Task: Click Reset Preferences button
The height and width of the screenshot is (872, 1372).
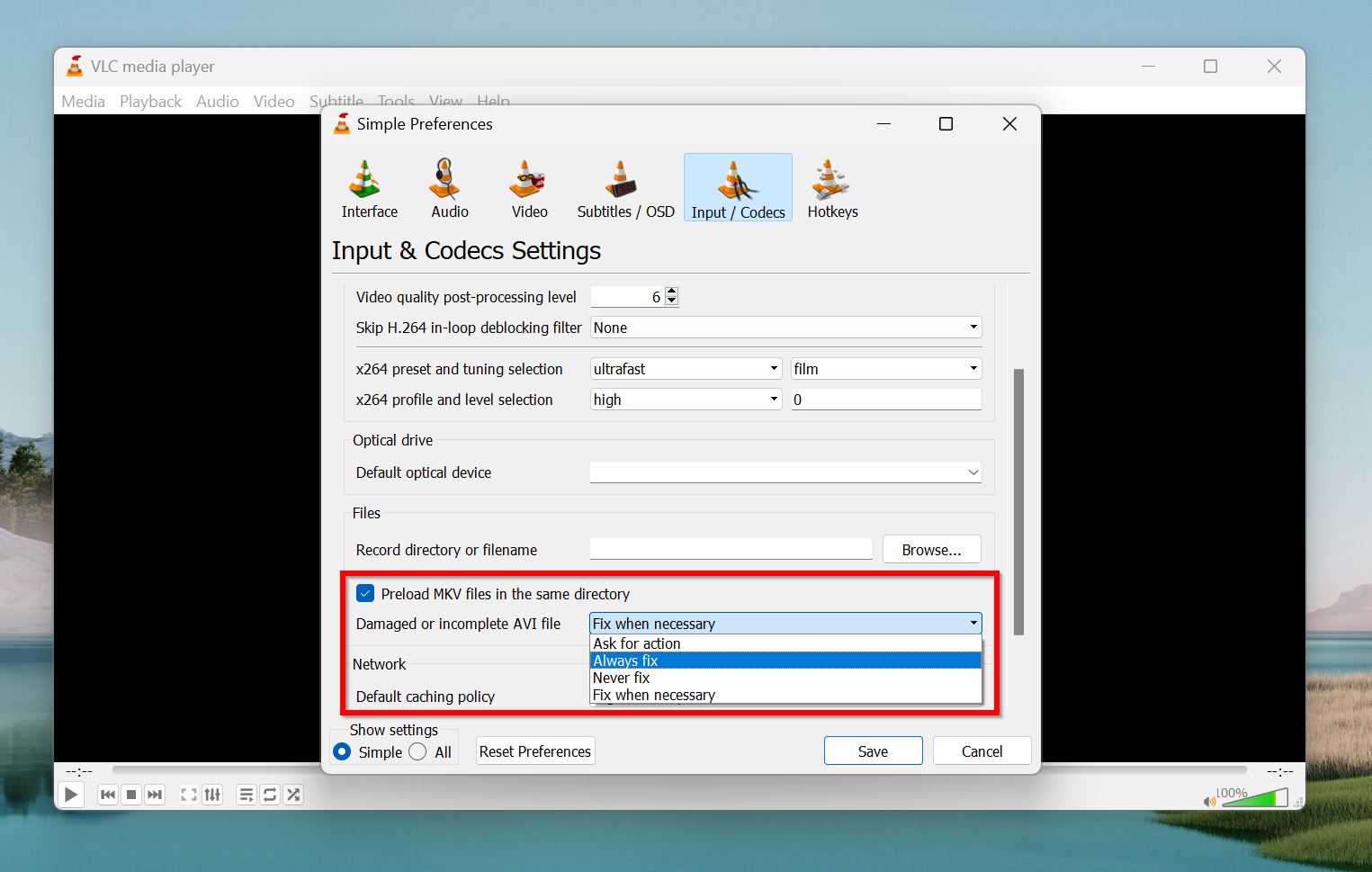Action: pos(535,751)
